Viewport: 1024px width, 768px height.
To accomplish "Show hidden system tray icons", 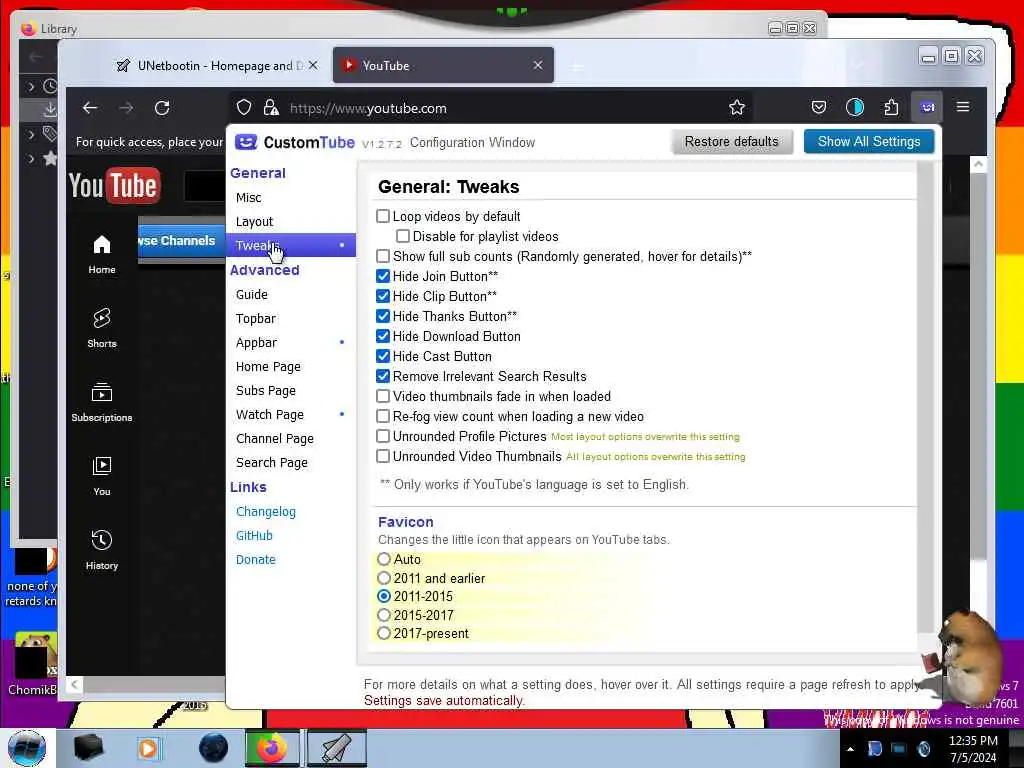I will (850, 749).
